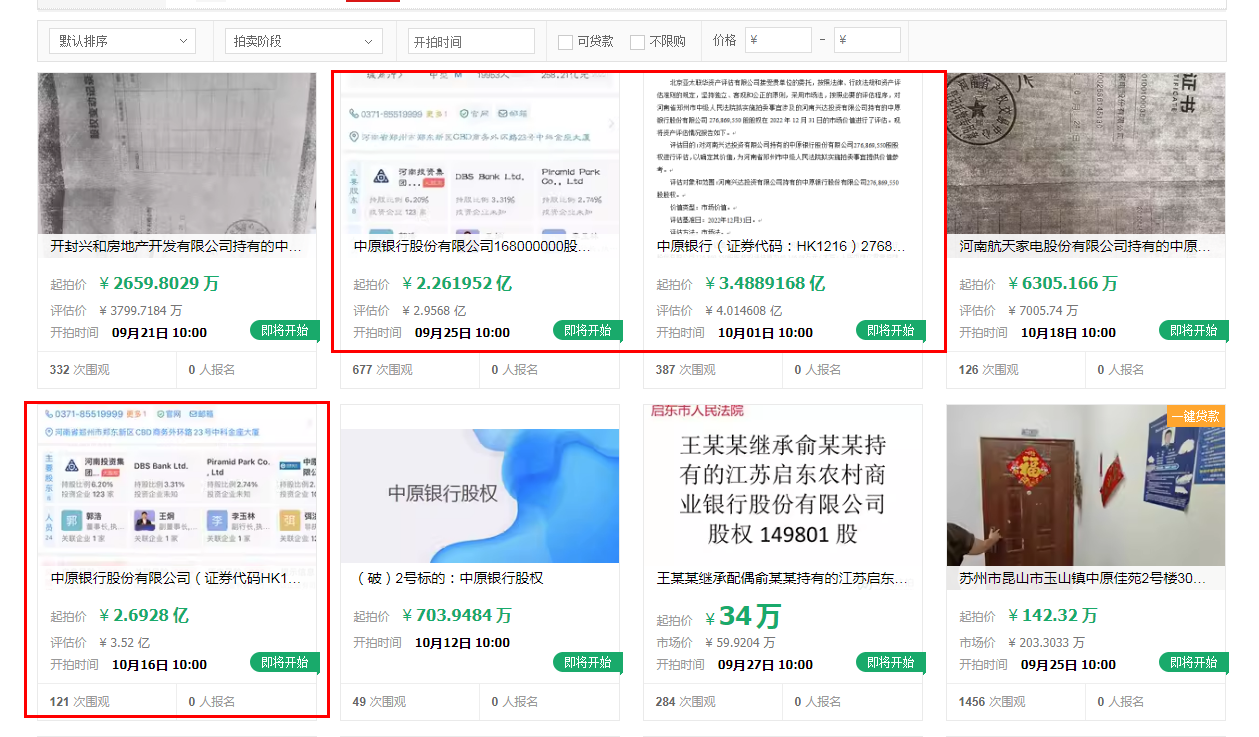The image size is (1259, 737).
Task: Click the 332 次围观 count
Action: (x=79, y=370)
